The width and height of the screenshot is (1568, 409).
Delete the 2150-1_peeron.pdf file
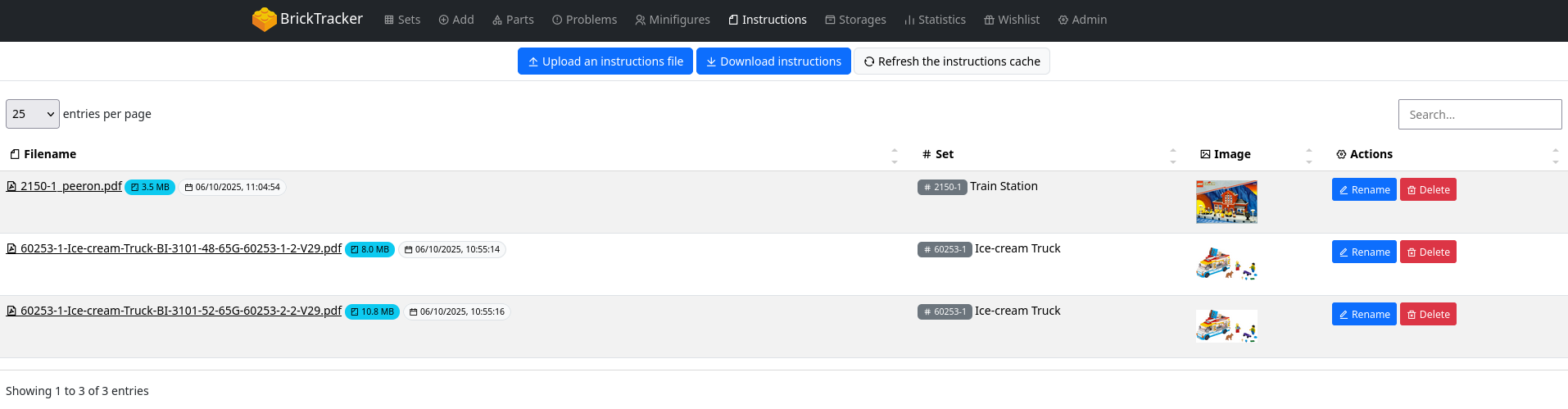1428,189
